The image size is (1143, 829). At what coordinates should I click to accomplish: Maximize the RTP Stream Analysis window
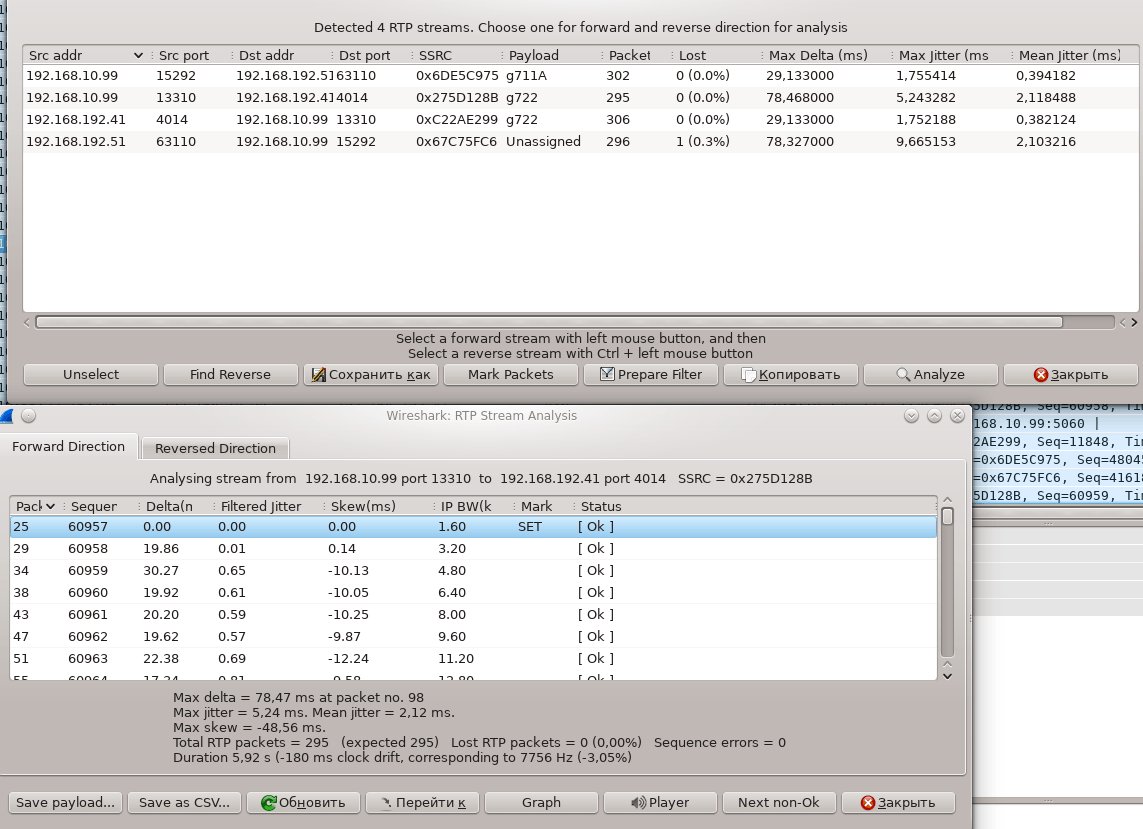(x=935, y=416)
